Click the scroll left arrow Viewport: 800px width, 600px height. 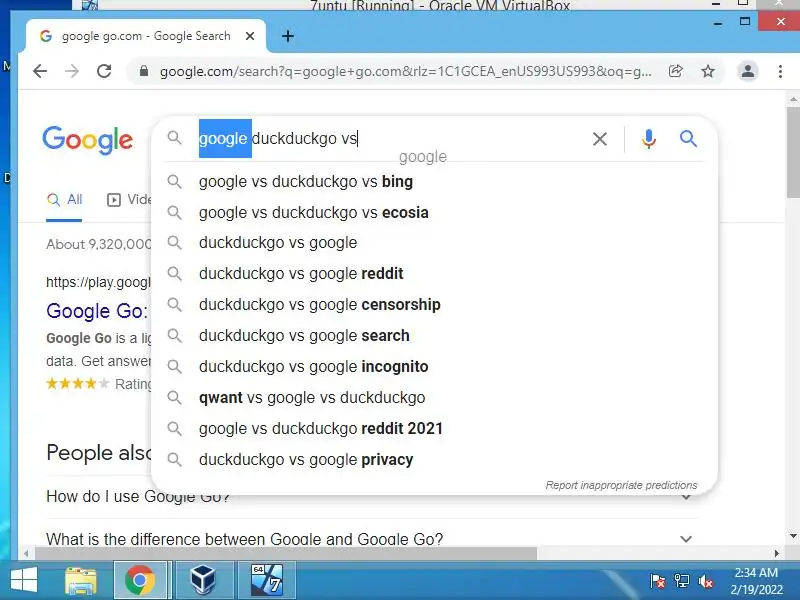(26, 553)
